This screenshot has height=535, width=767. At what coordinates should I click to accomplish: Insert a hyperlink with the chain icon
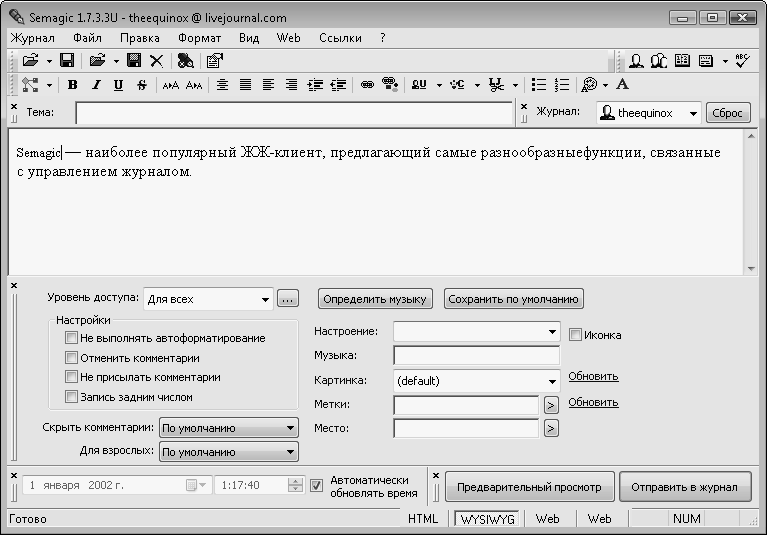(367, 85)
